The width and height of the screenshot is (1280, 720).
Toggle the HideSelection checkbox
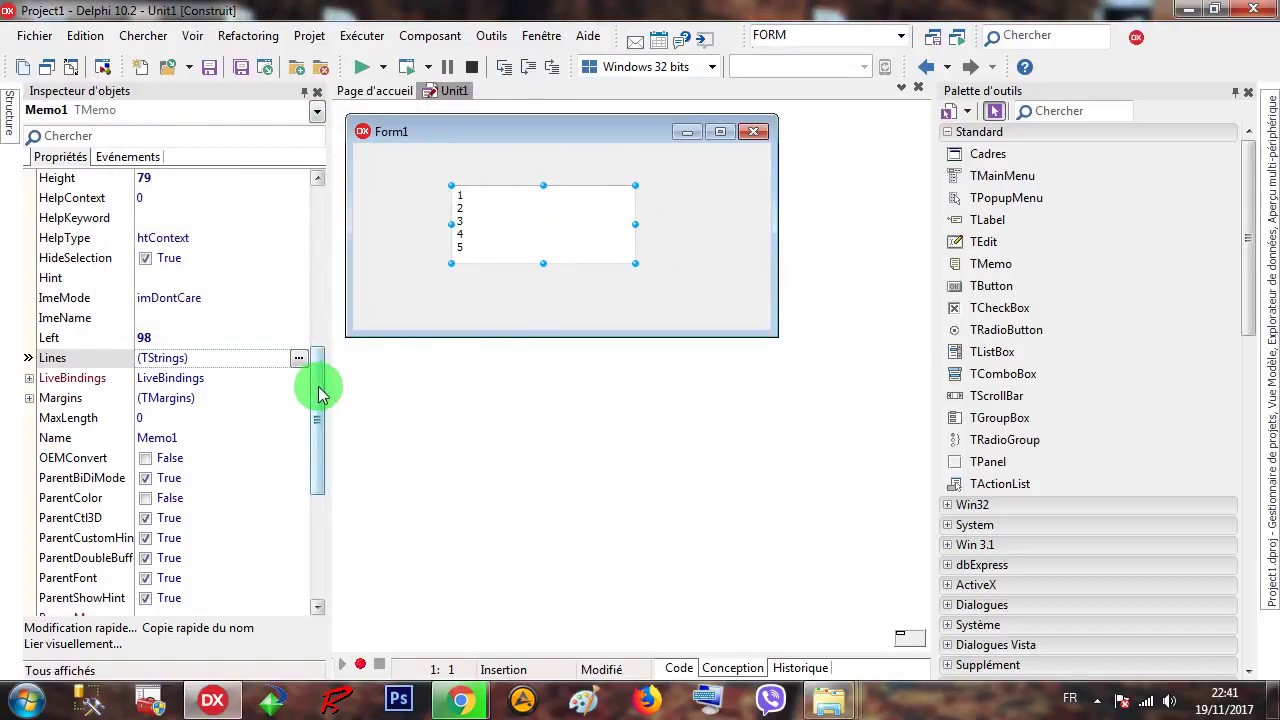pos(145,258)
